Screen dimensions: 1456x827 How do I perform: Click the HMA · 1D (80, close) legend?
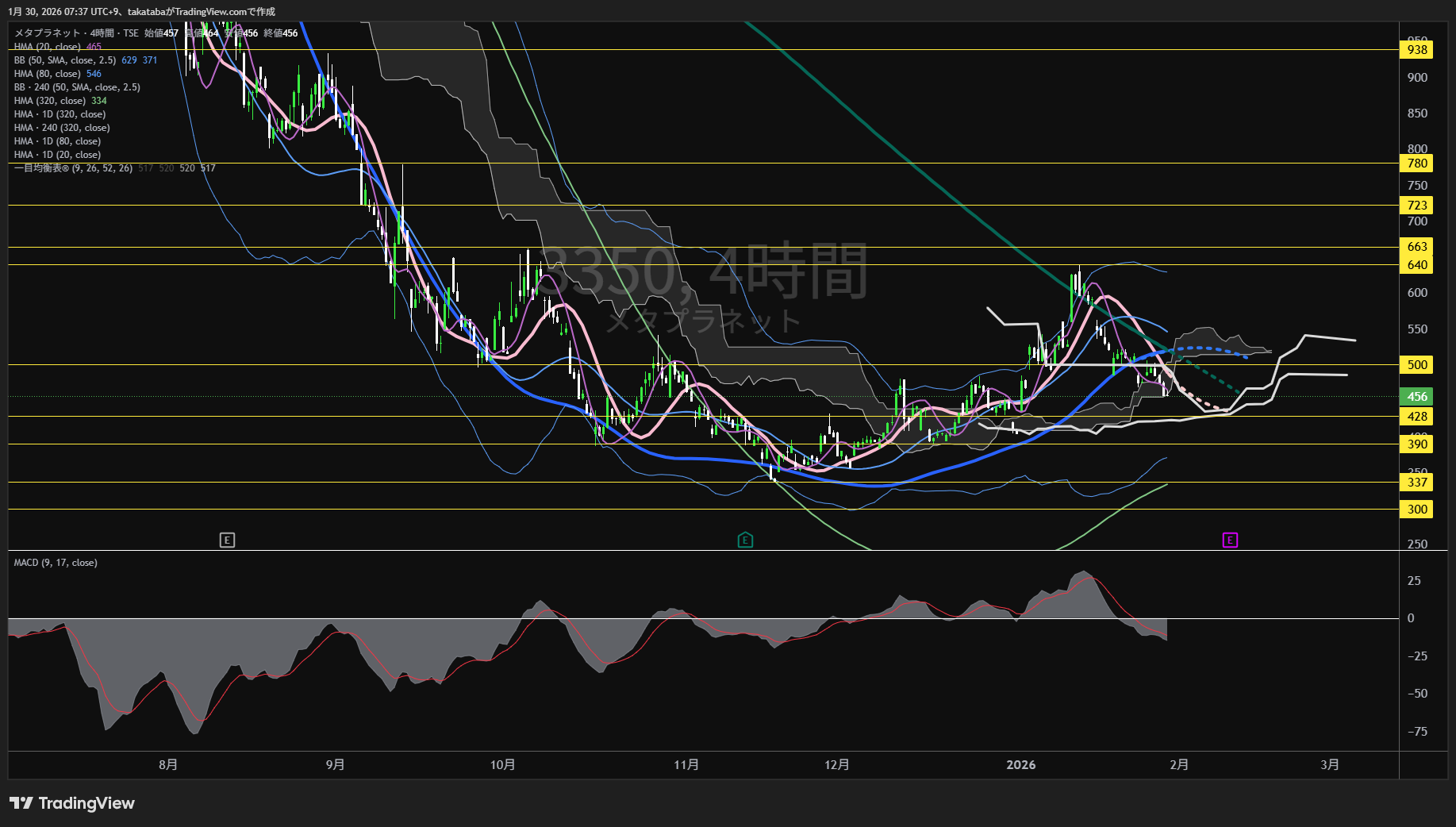pos(57,141)
